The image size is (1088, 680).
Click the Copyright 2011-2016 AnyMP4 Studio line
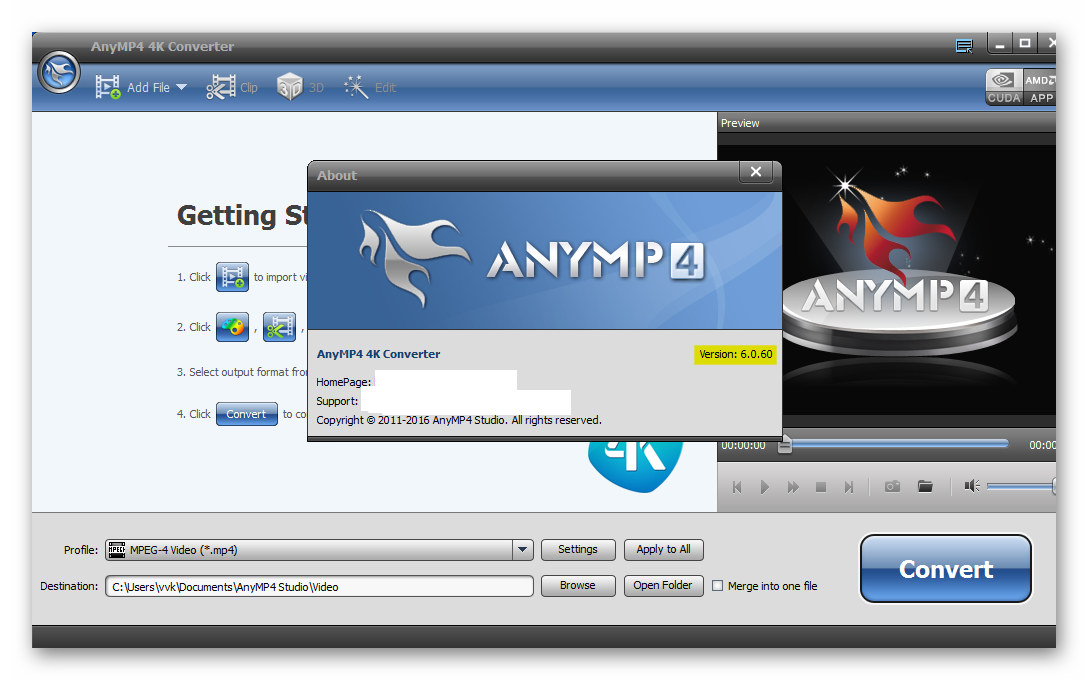coord(459,420)
